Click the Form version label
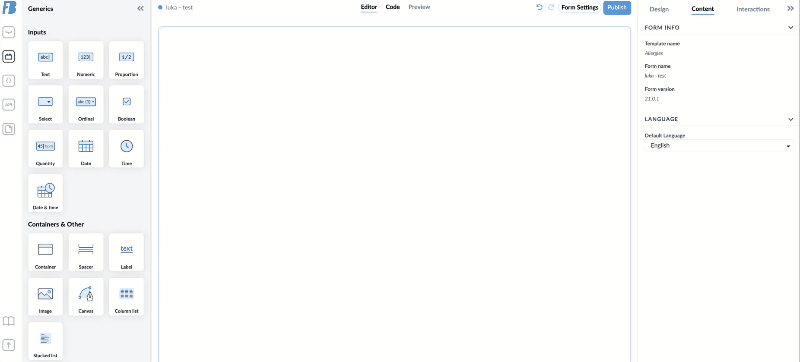The width and height of the screenshot is (800, 362). (660, 89)
